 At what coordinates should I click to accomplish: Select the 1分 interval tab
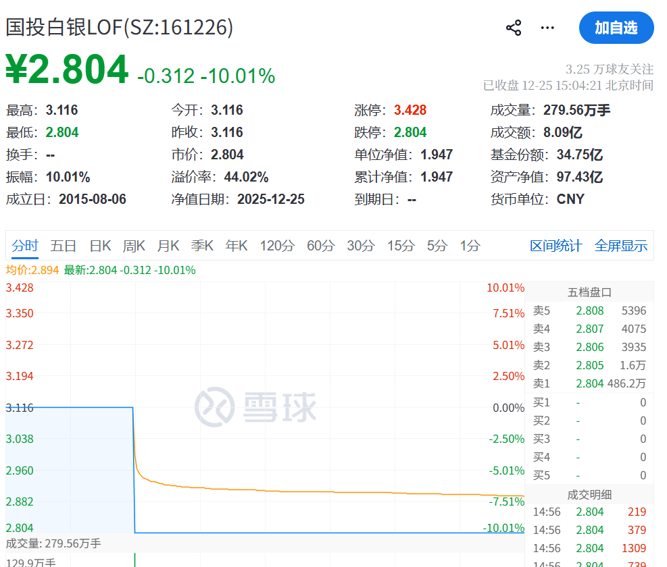point(470,245)
